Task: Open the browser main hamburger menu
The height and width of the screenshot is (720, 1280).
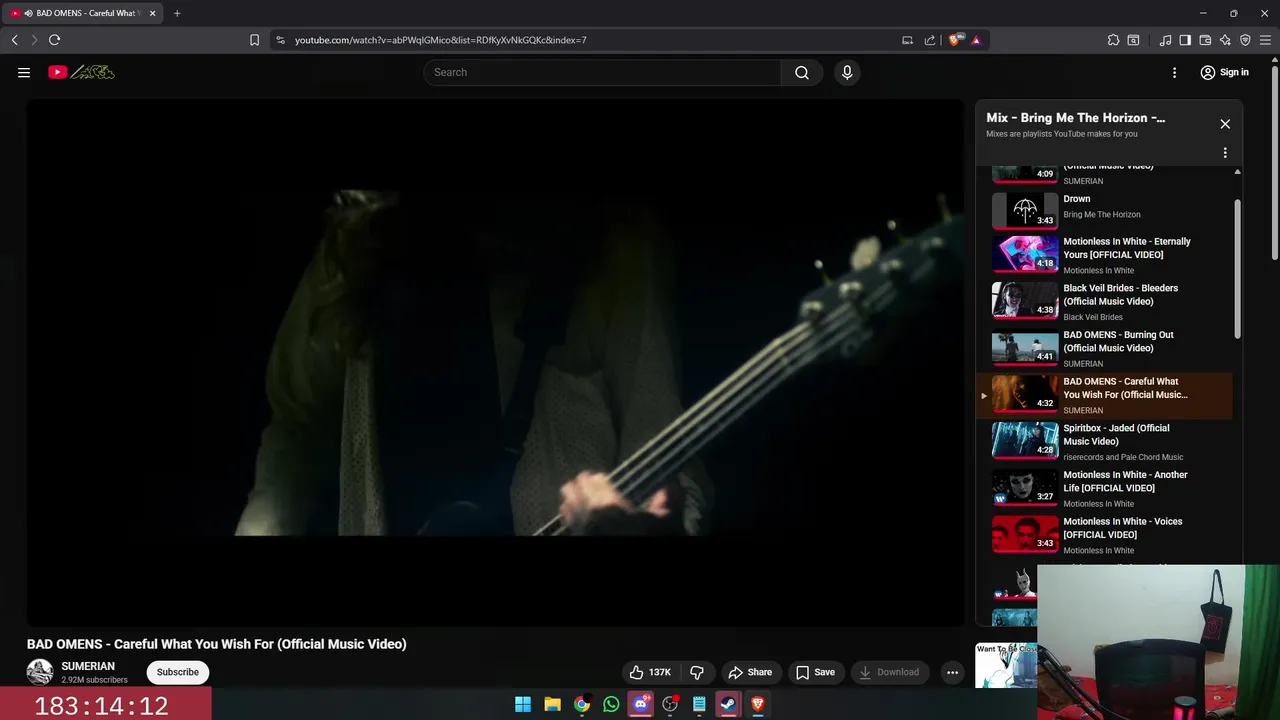Action: [1266, 40]
